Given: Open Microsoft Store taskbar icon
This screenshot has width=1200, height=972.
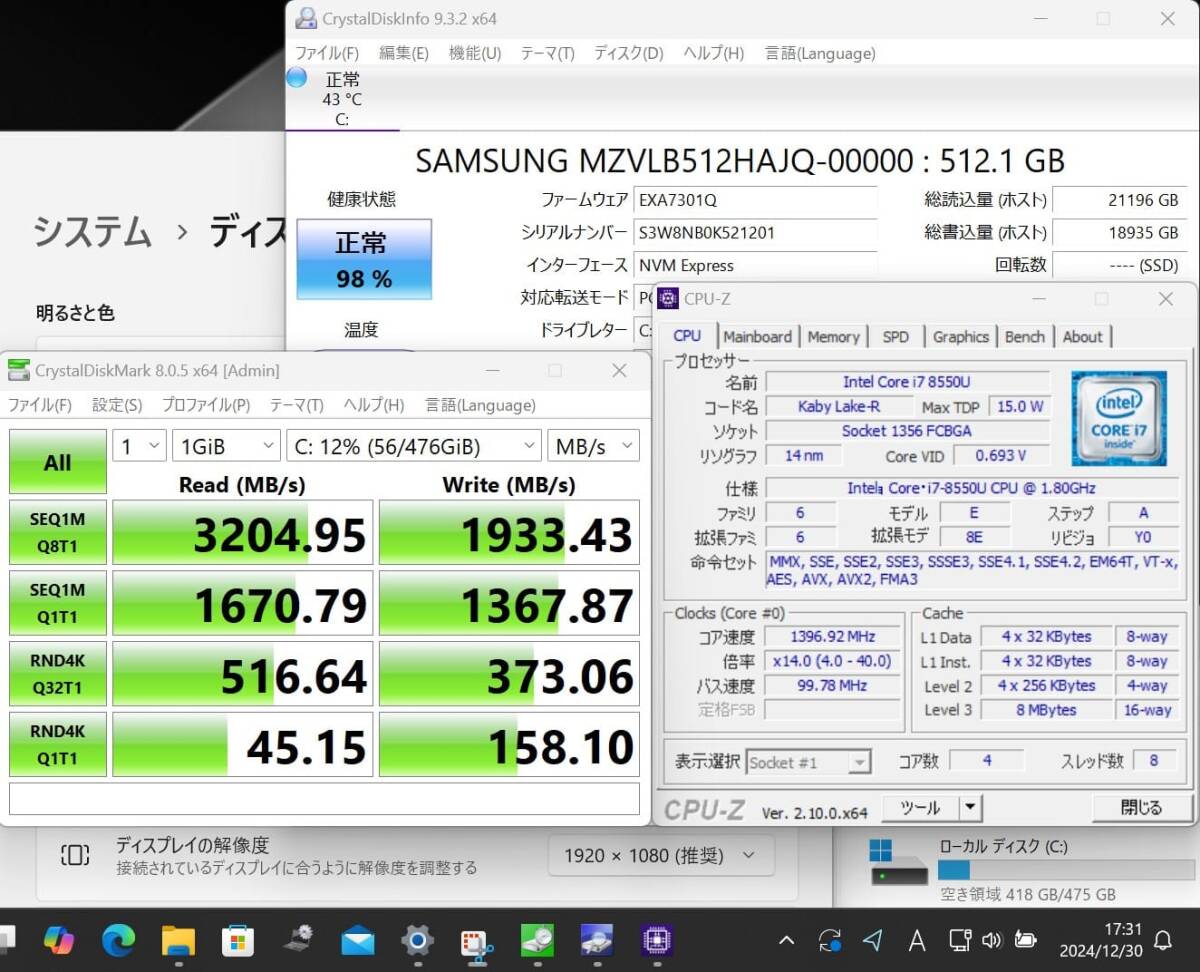Looking at the screenshot, I should pos(238,940).
